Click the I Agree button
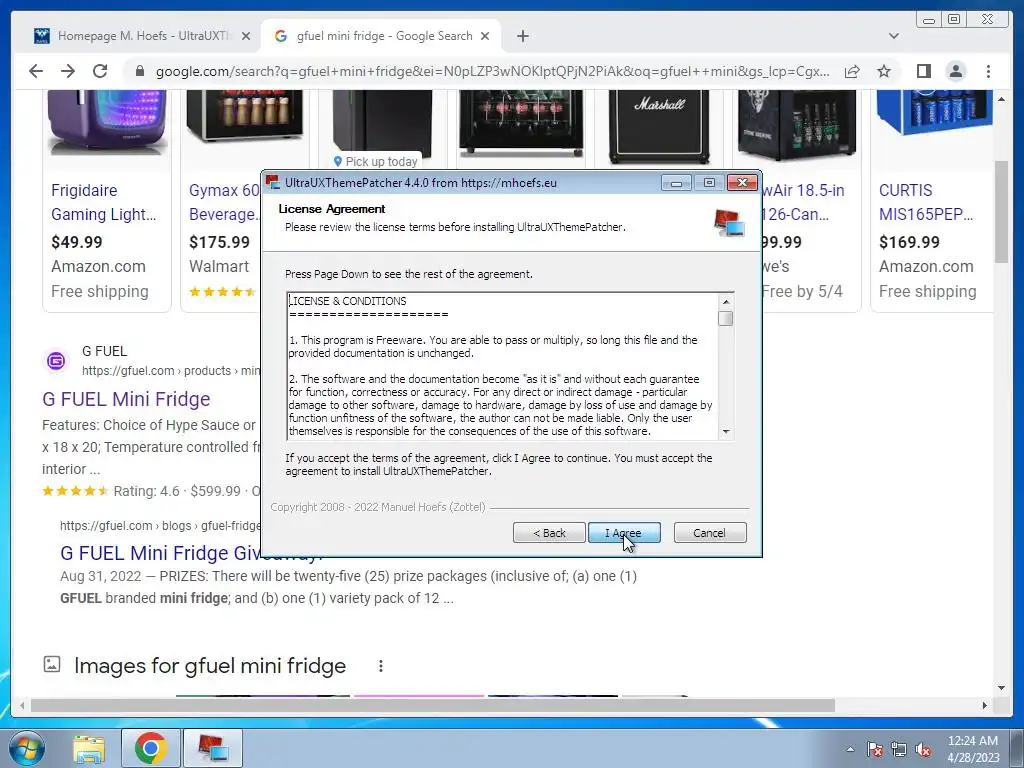 click(x=624, y=533)
